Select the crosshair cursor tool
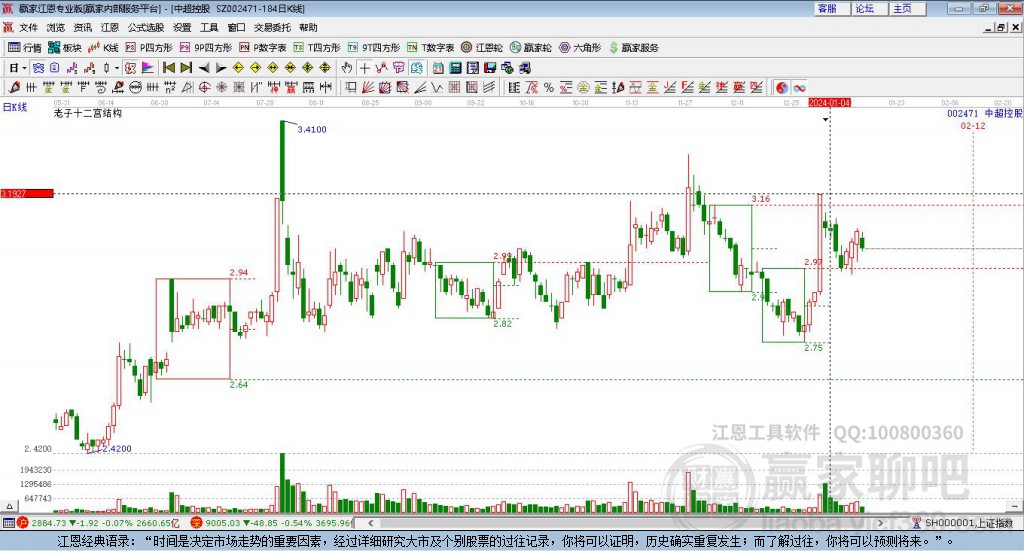 [x=365, y=68]
